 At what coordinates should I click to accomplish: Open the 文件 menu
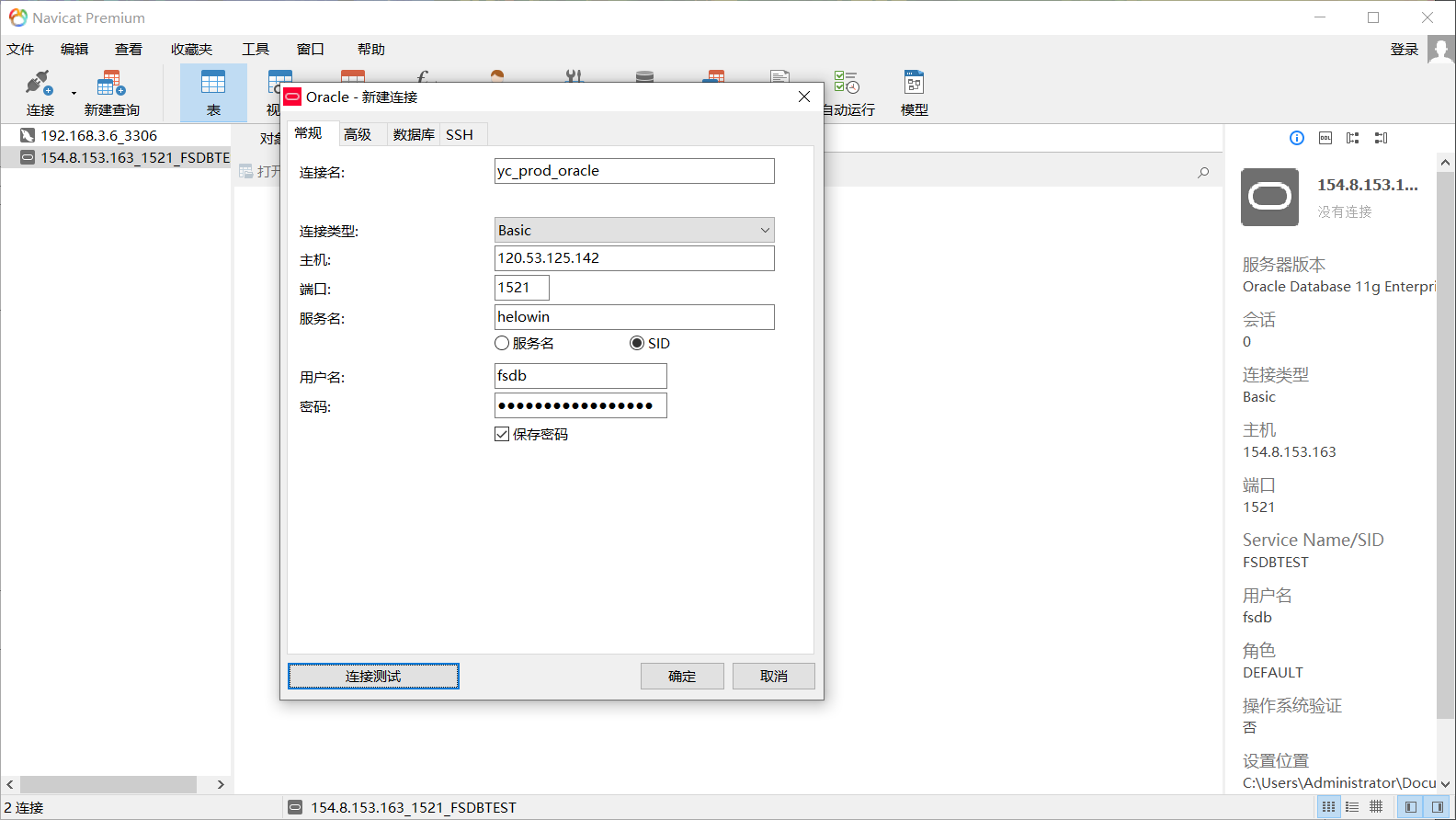[x=20, y=50]
